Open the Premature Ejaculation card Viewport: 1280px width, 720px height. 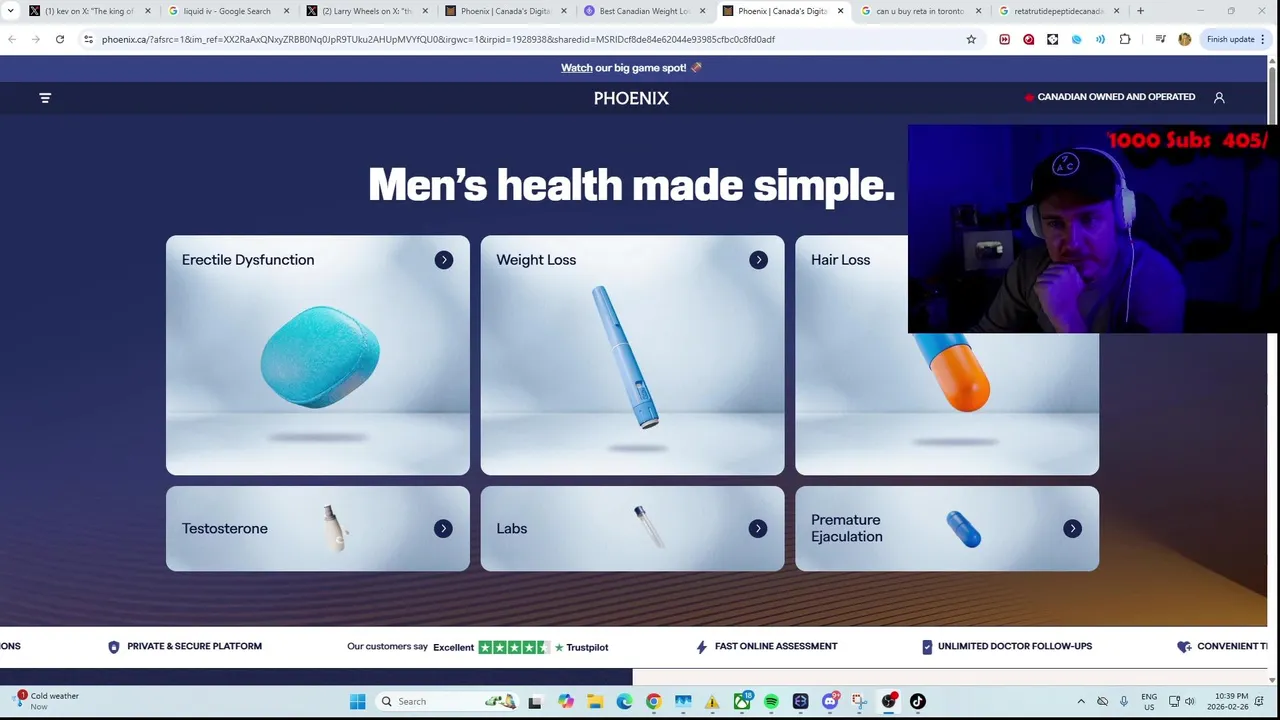[x=947, y=528]
